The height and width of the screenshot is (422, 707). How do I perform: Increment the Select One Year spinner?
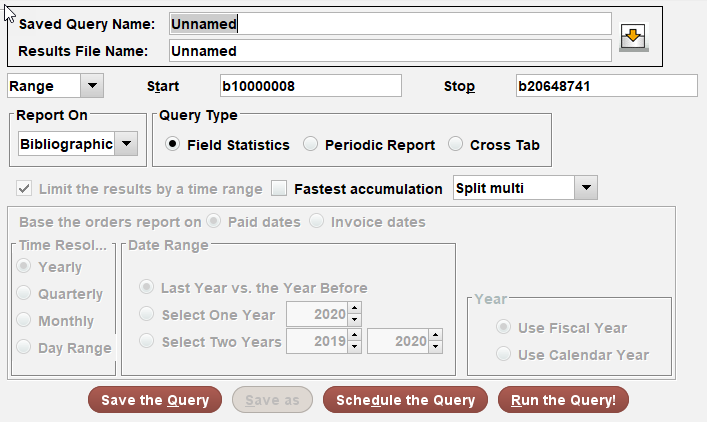[x=355, y=308]
